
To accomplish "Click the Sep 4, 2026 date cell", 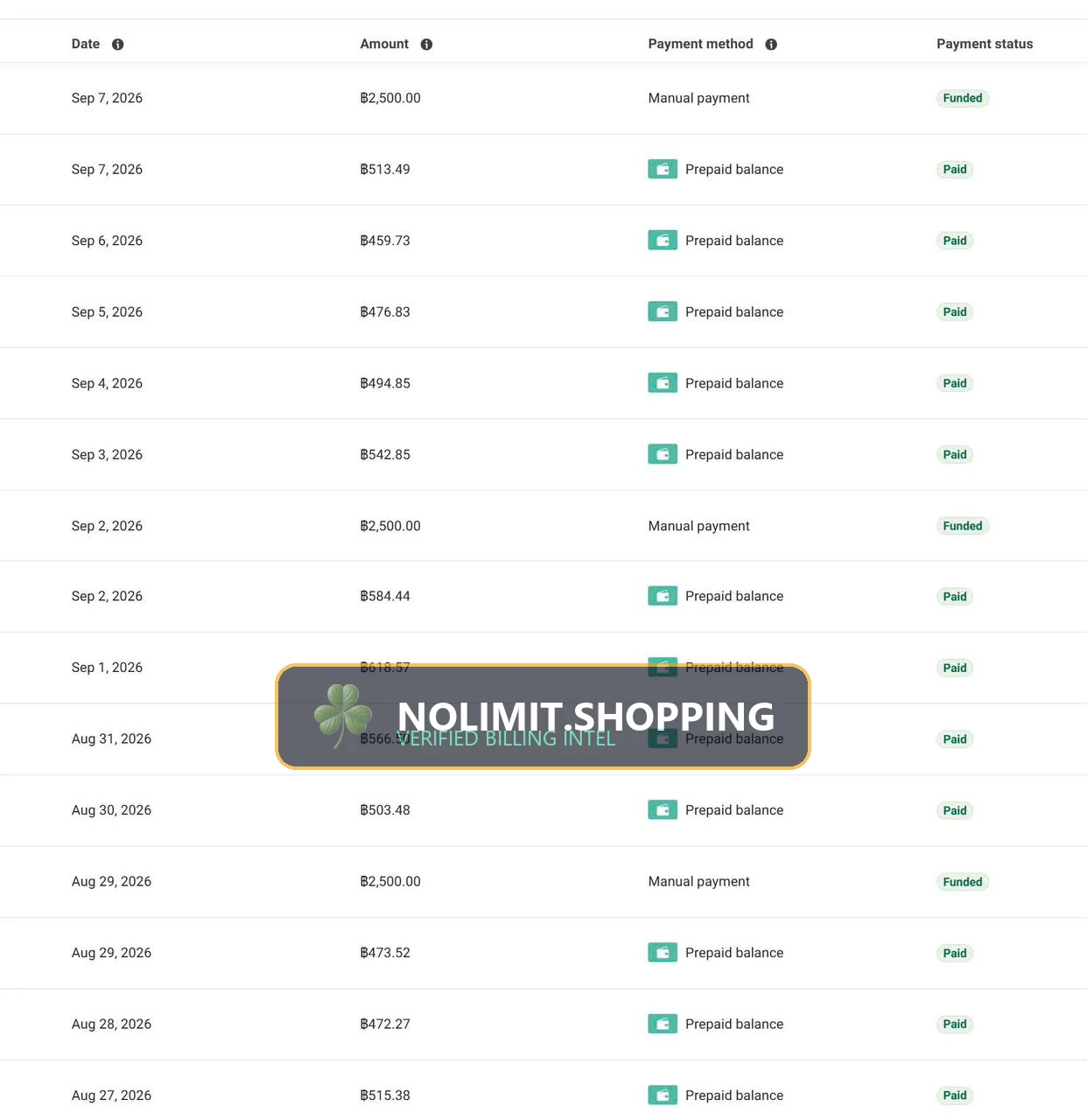I will [x=107, y=383].
